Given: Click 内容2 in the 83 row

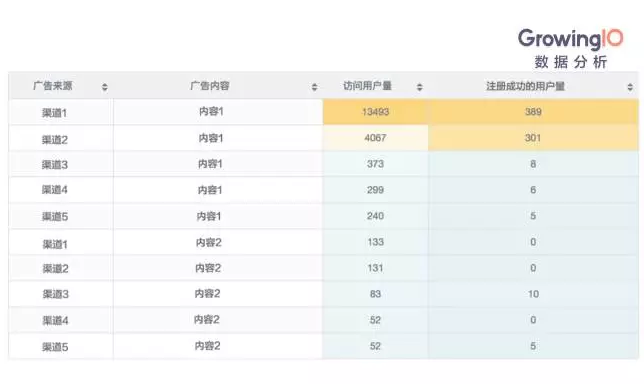Looking at the screenshot, I should [x=207, y=294].
